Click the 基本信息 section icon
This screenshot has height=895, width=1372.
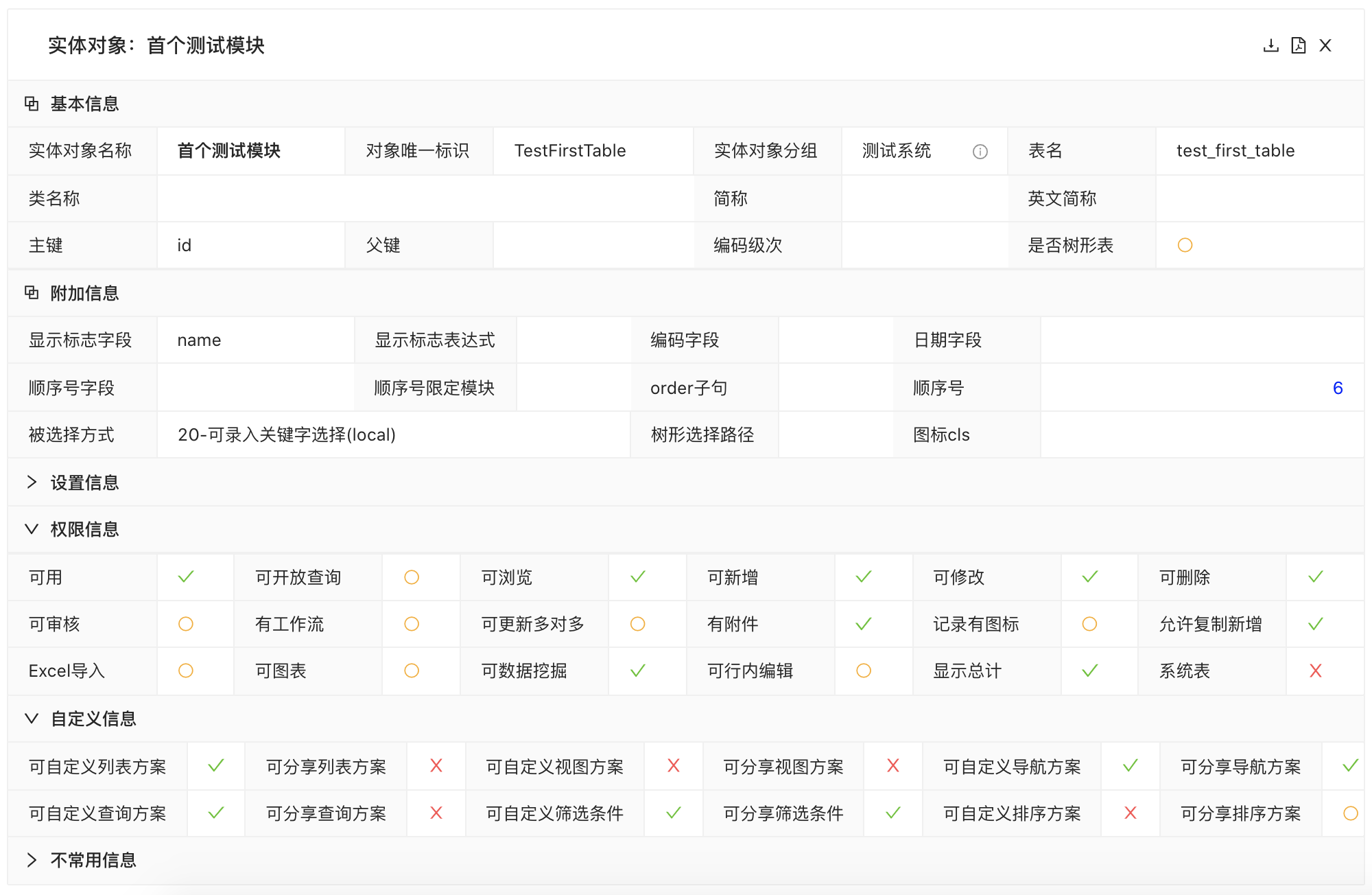click(32, 104)
